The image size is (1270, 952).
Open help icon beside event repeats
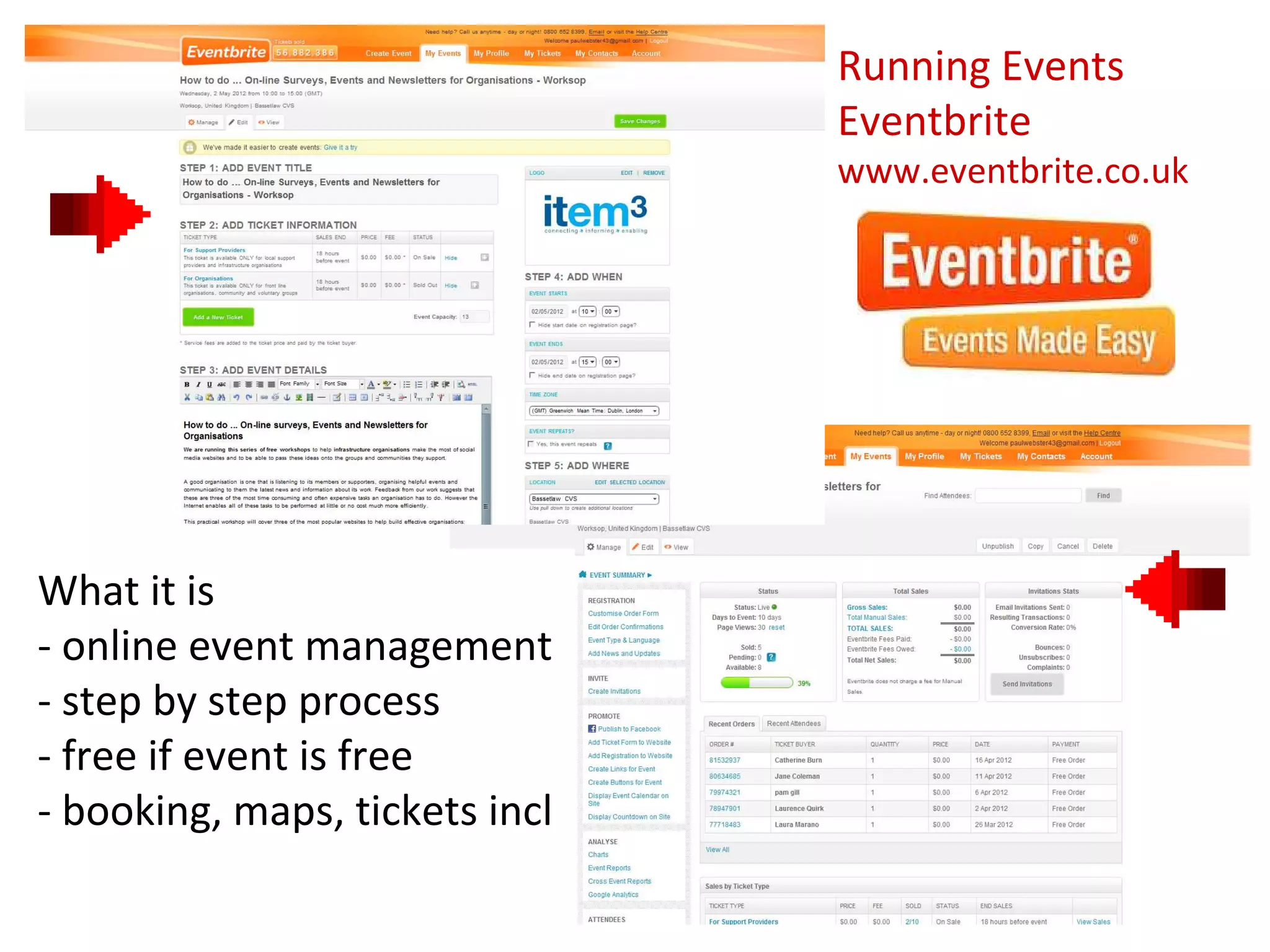click(608, 446)
